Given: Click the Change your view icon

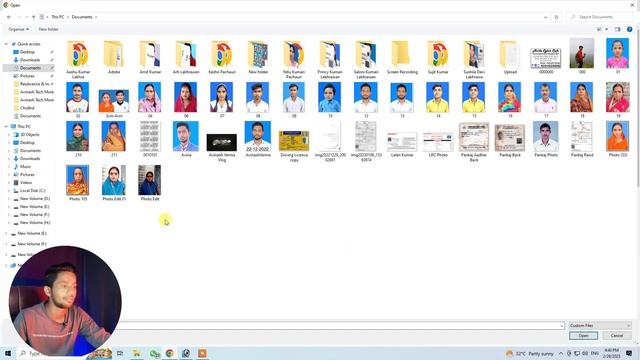Looking at the screenshot, I should [x=599, y=29].
